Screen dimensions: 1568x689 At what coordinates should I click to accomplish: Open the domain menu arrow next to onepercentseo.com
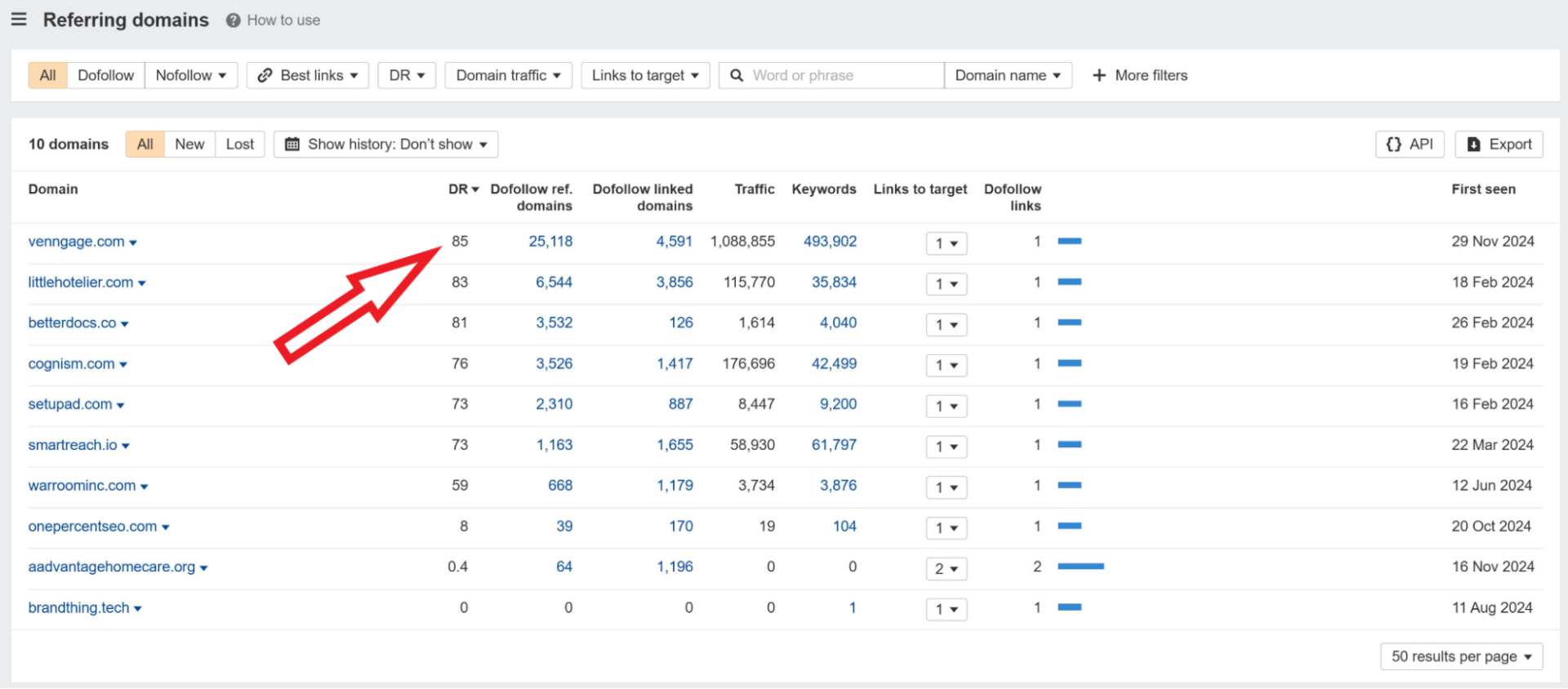pyautogui.click(x=166, y=528)
